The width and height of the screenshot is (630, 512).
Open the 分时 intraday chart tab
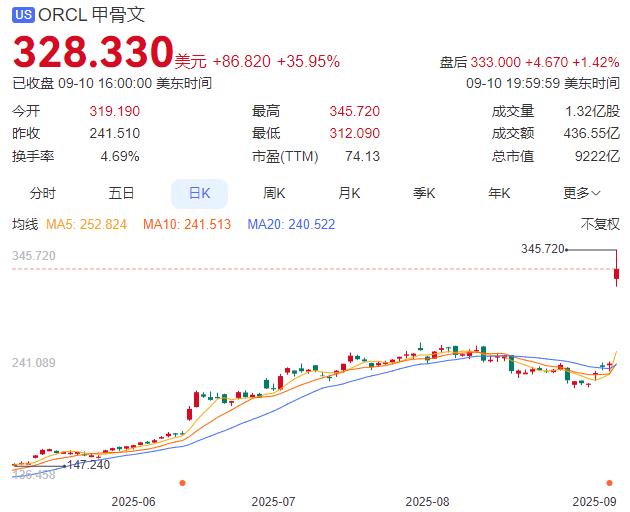tap(43, 194)
